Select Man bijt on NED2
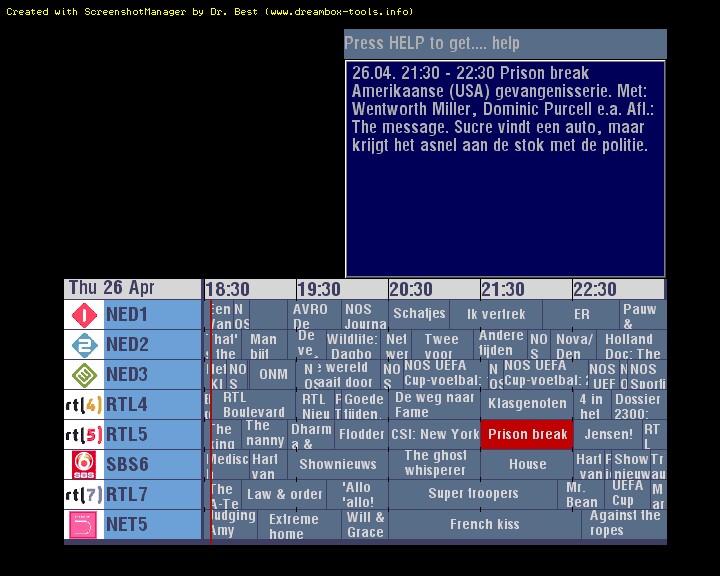 [x=264, y=344]
